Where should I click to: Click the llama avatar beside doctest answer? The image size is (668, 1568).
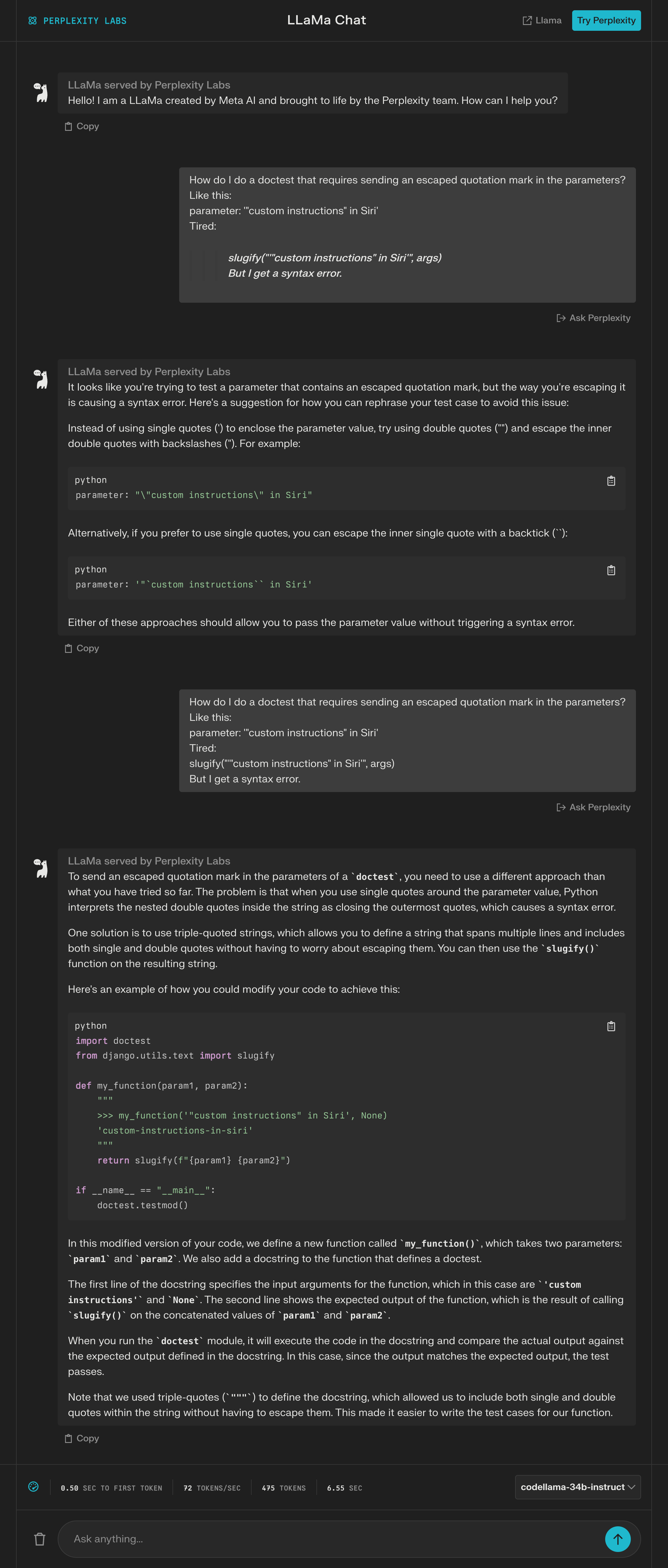tap(41, 868)
